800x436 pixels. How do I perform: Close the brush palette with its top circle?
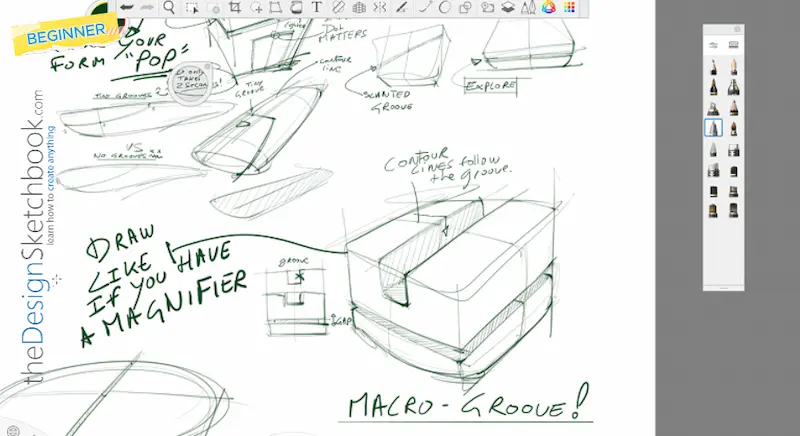737,29
